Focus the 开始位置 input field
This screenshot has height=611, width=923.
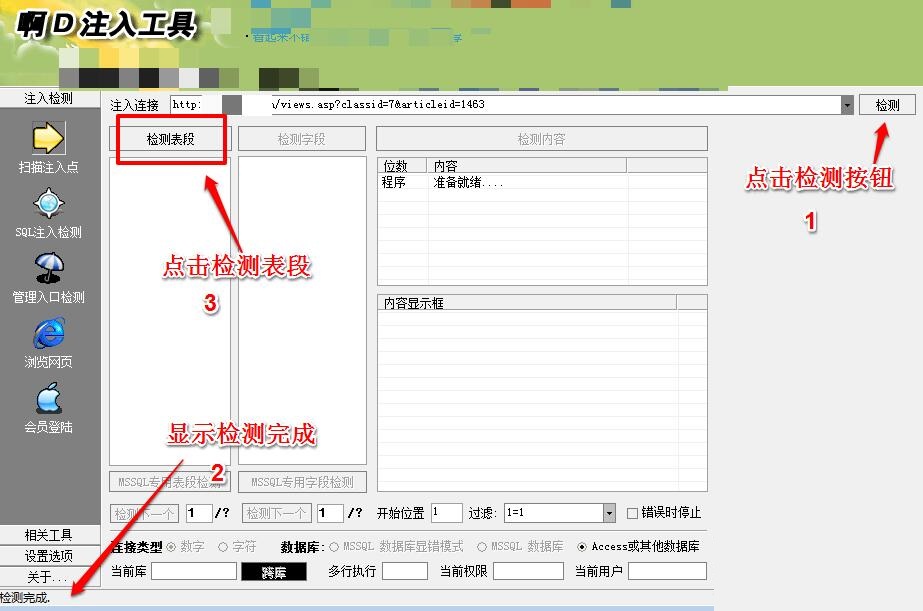(x=446, y=513)
